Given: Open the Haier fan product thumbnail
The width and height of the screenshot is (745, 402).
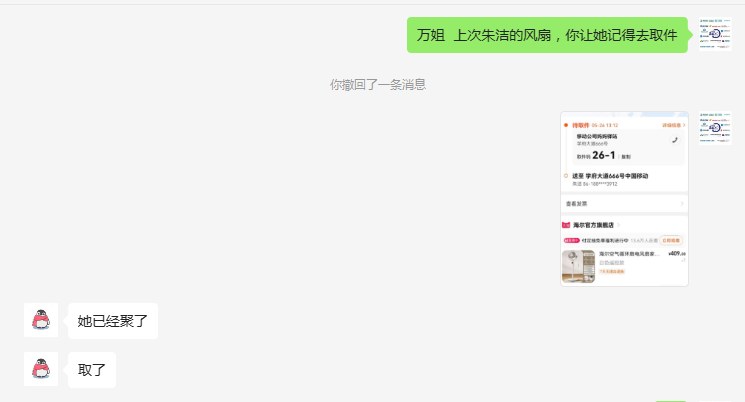Looking at the screenshot, I should coord(578,267).
